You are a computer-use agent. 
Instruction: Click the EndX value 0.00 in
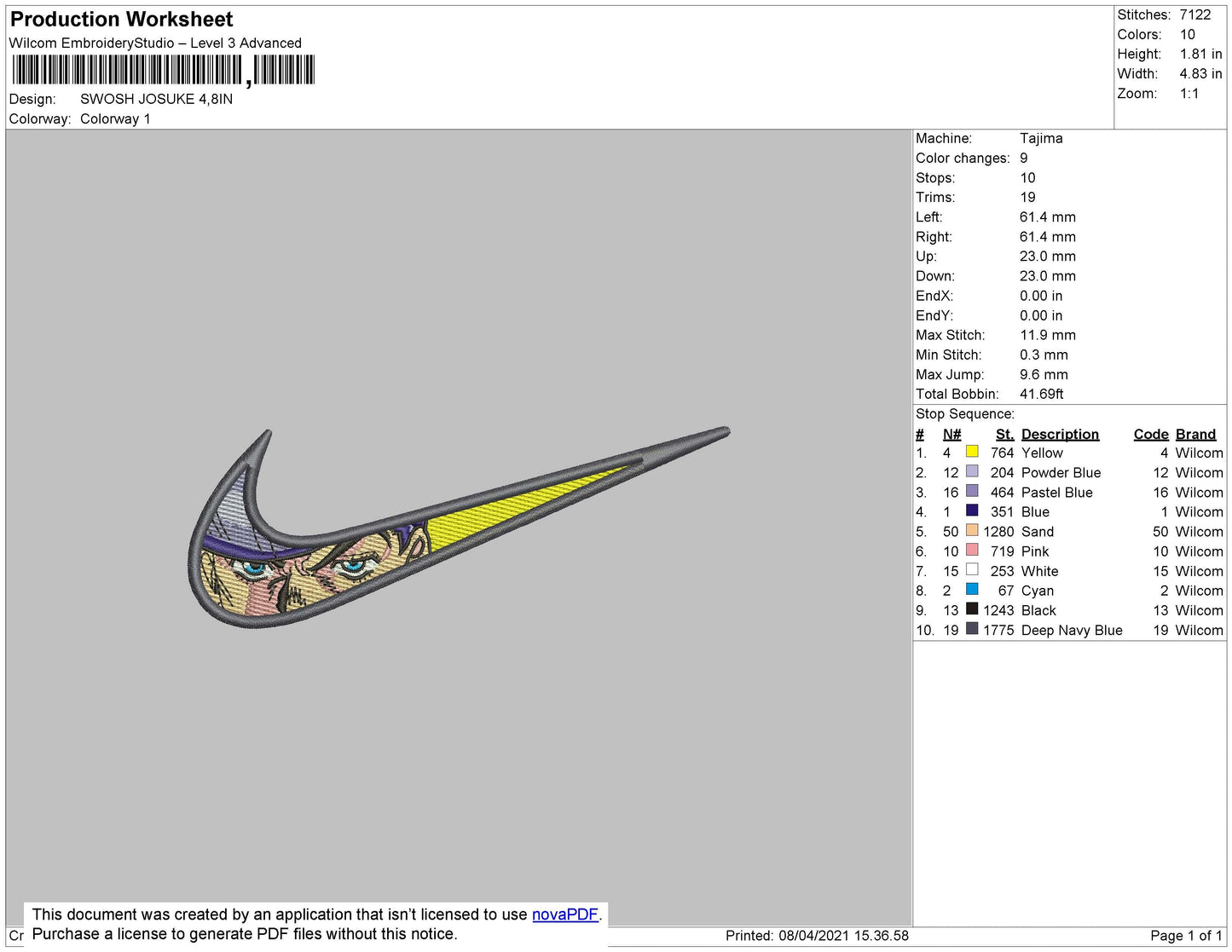pyautogui.click(x=1041, y=296)
